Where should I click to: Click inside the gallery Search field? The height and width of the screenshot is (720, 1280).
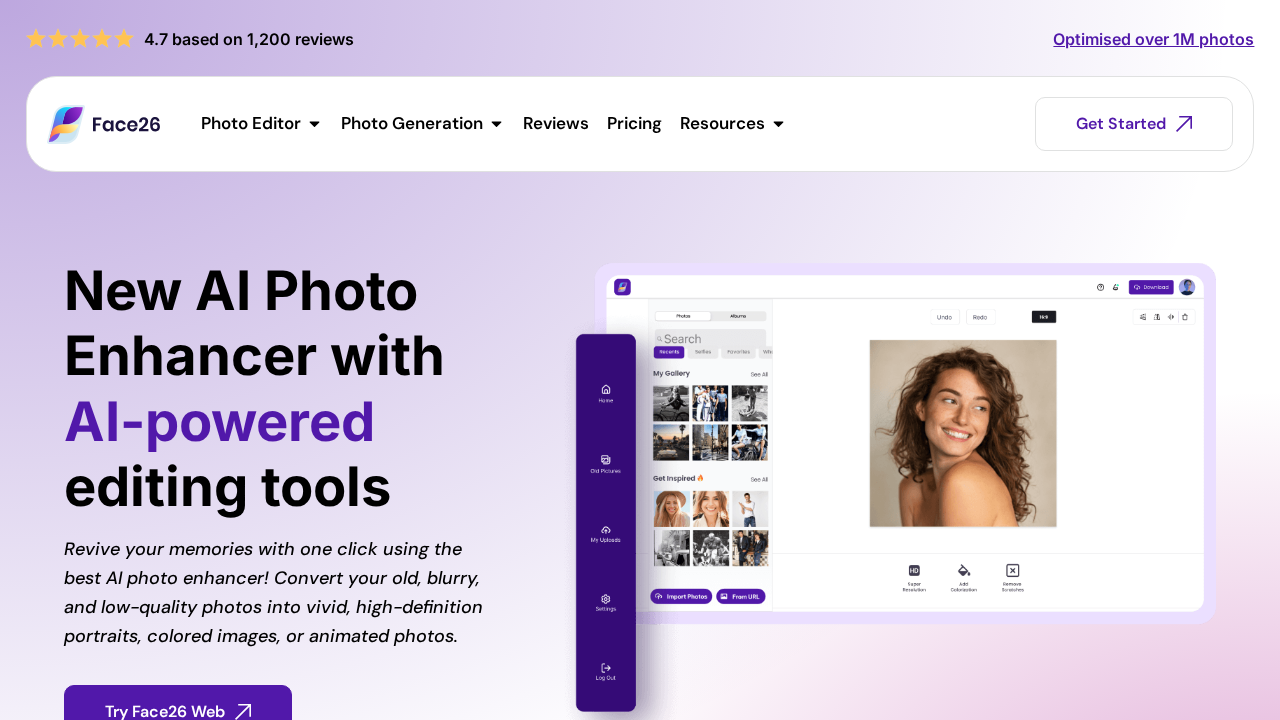(x=708, y=339)
